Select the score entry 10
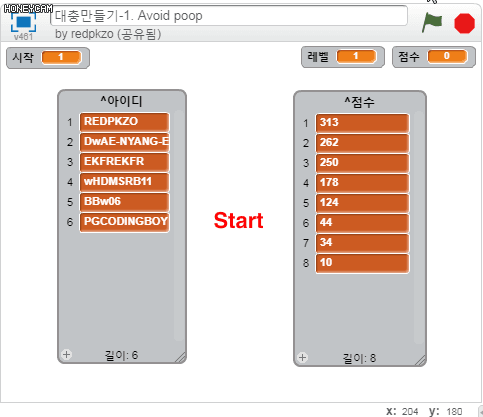 point(362,263)
